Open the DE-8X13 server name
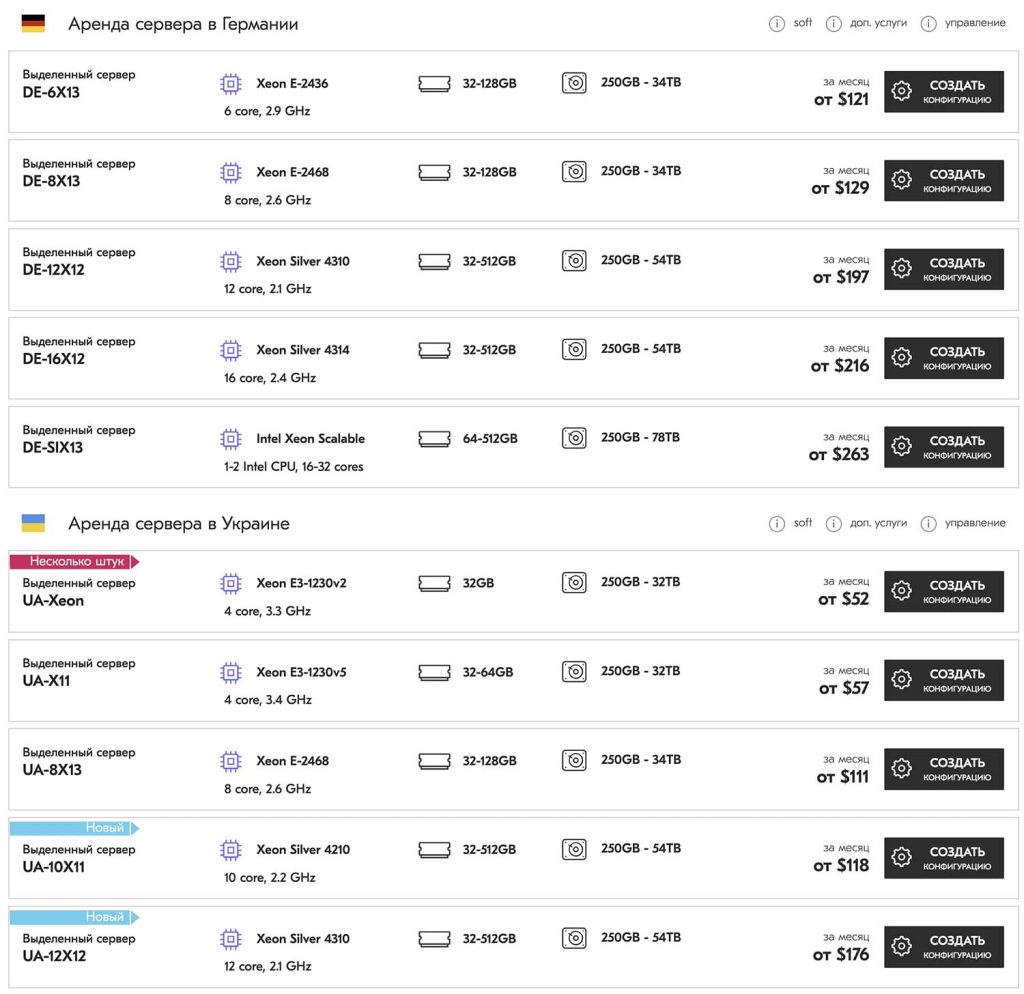 point(51,181)
